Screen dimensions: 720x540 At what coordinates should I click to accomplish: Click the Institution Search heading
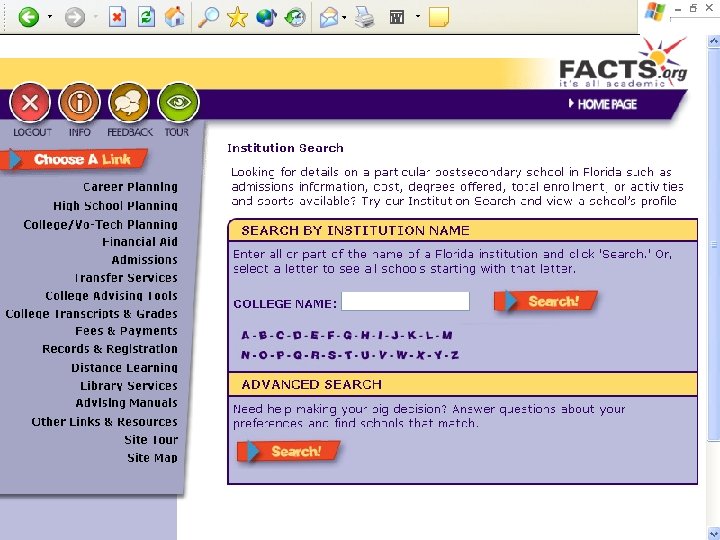click(285, 148)
